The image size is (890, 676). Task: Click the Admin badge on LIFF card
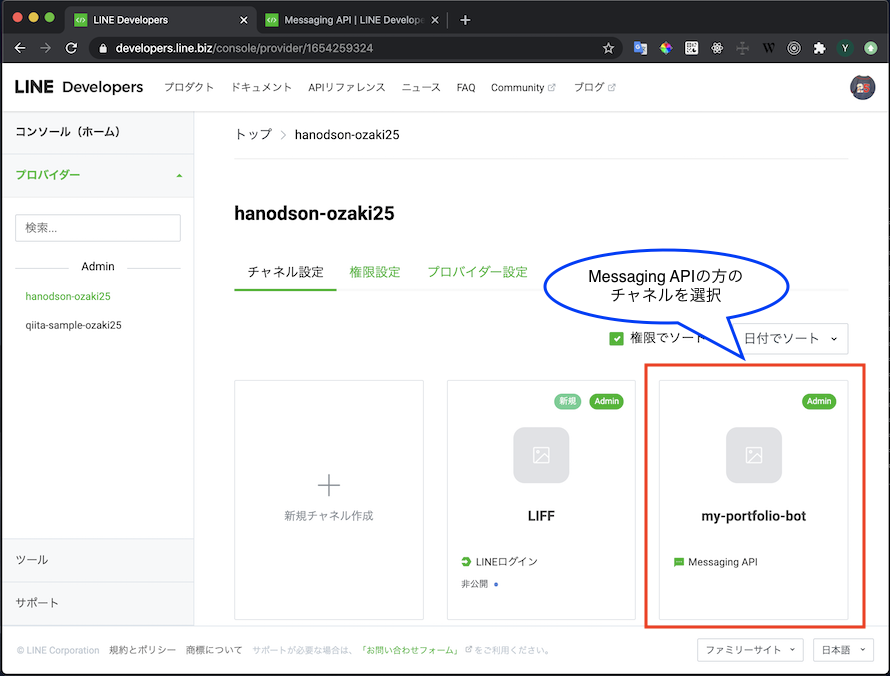coord(606,401)
